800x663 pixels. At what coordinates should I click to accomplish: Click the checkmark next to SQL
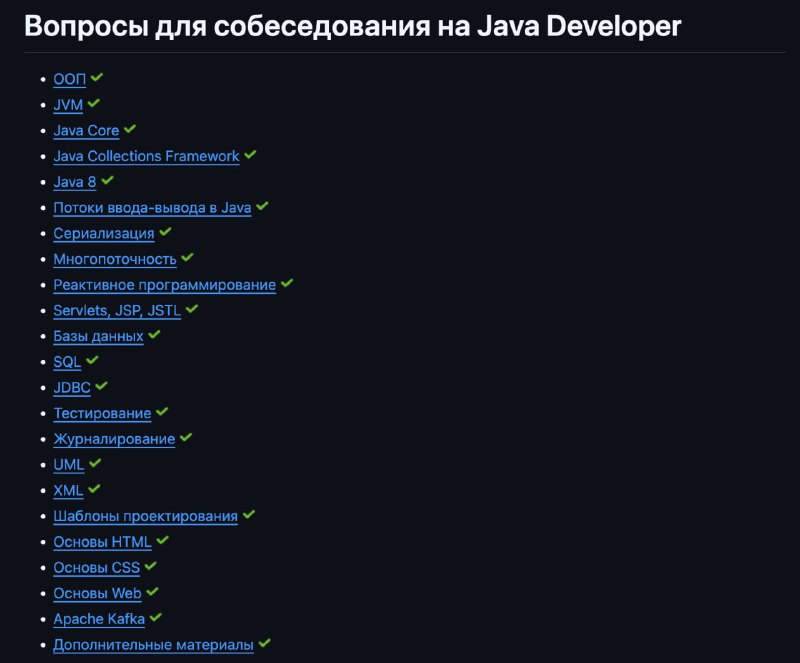point(92,360)
